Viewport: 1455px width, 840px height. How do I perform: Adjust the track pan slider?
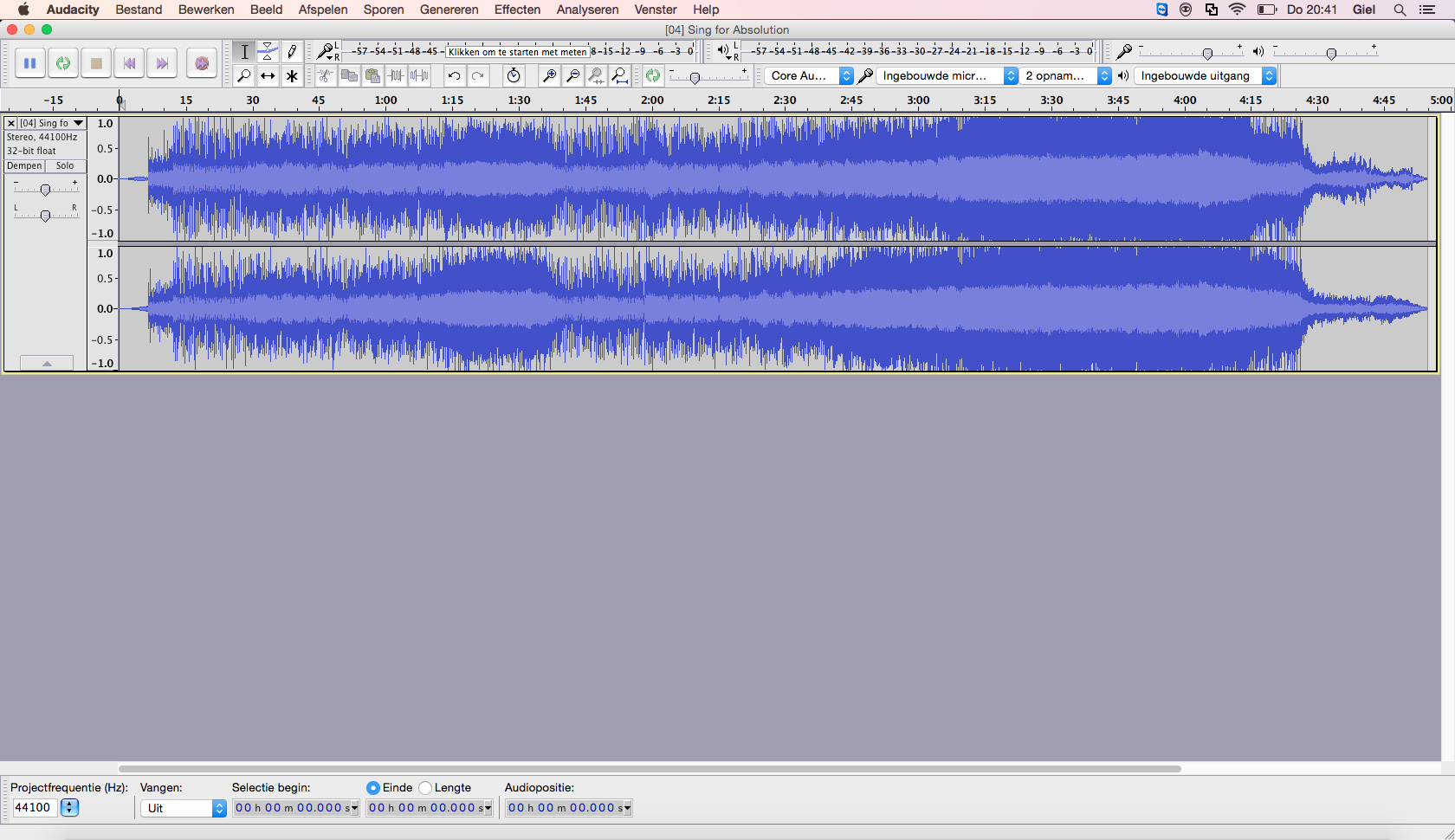pos(45,215)
